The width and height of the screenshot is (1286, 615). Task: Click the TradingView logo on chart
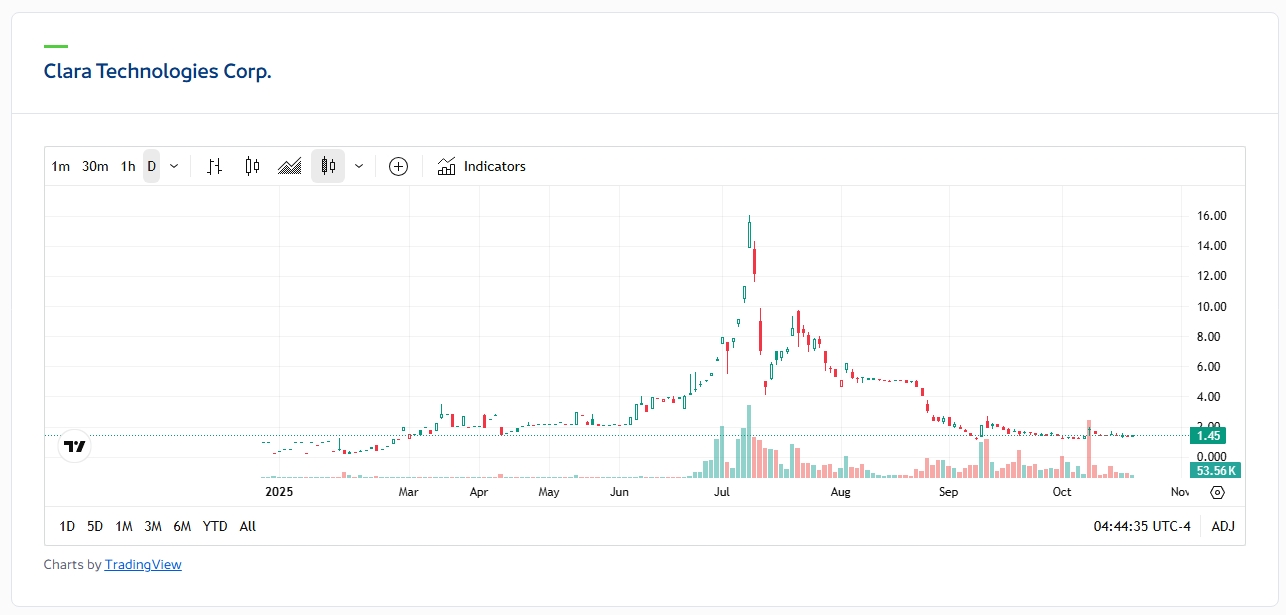75,447
